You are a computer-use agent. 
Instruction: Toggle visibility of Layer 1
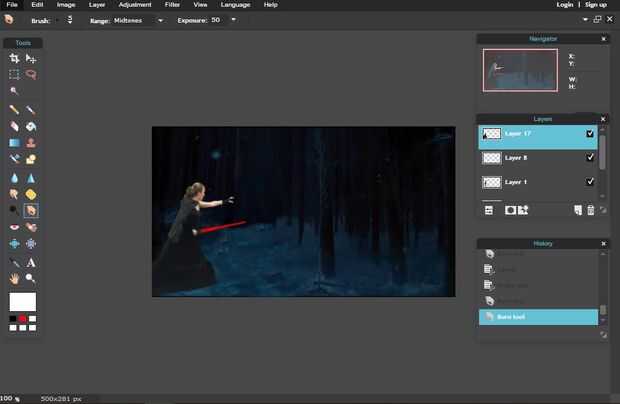590,181
